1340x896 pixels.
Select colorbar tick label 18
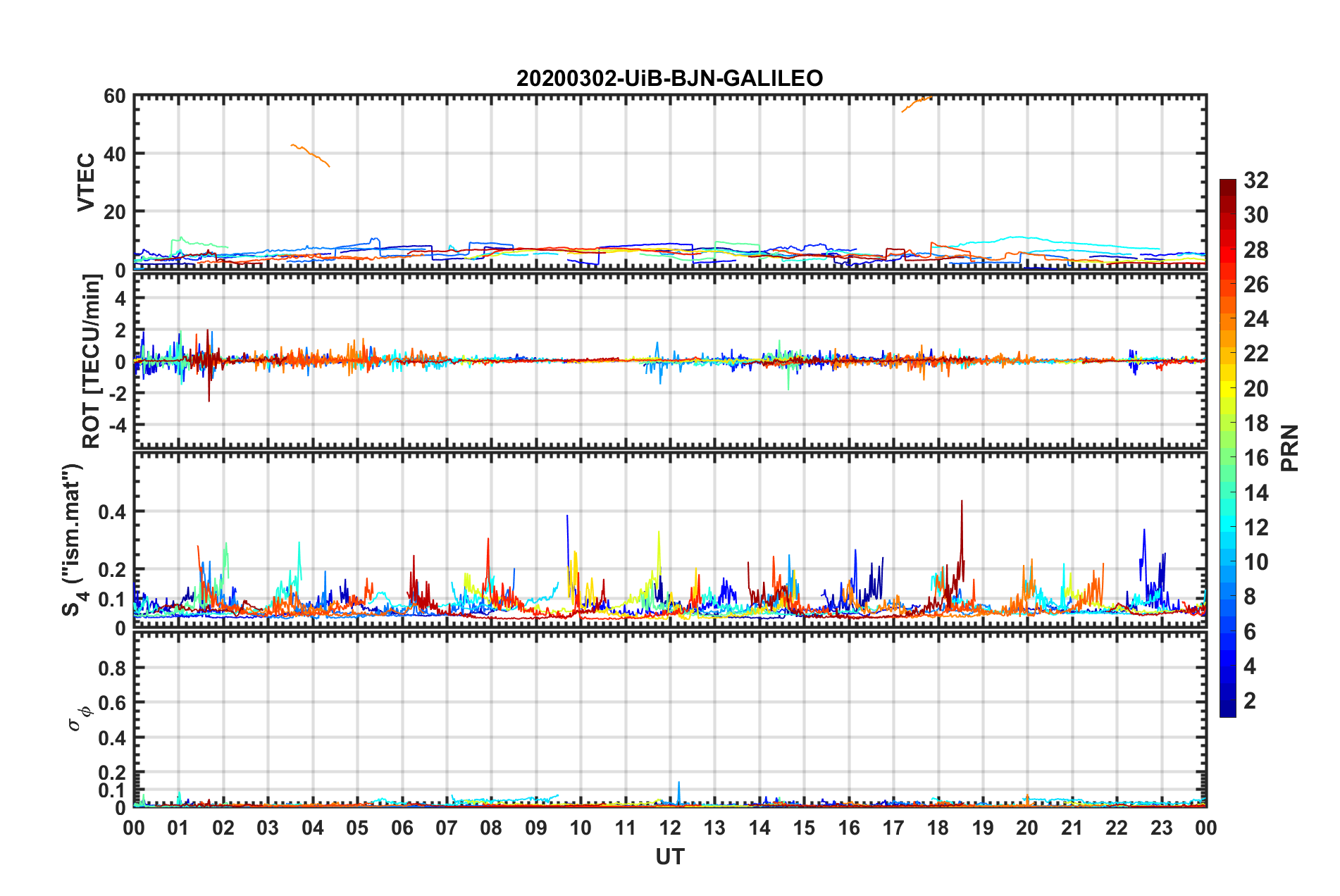1256,423
